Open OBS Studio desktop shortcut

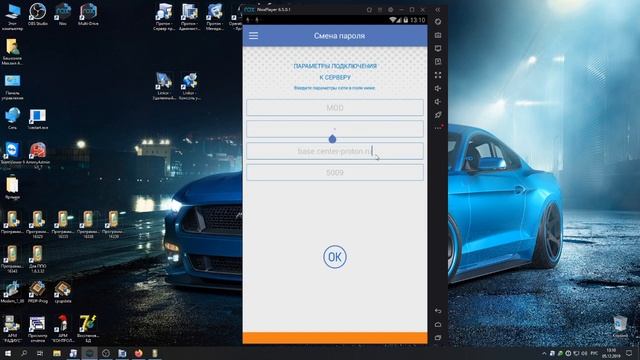(x=38, y=14)
